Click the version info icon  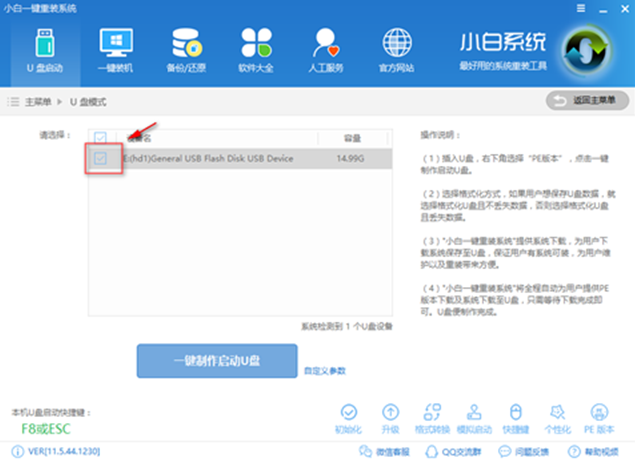(x=17, y=452)
